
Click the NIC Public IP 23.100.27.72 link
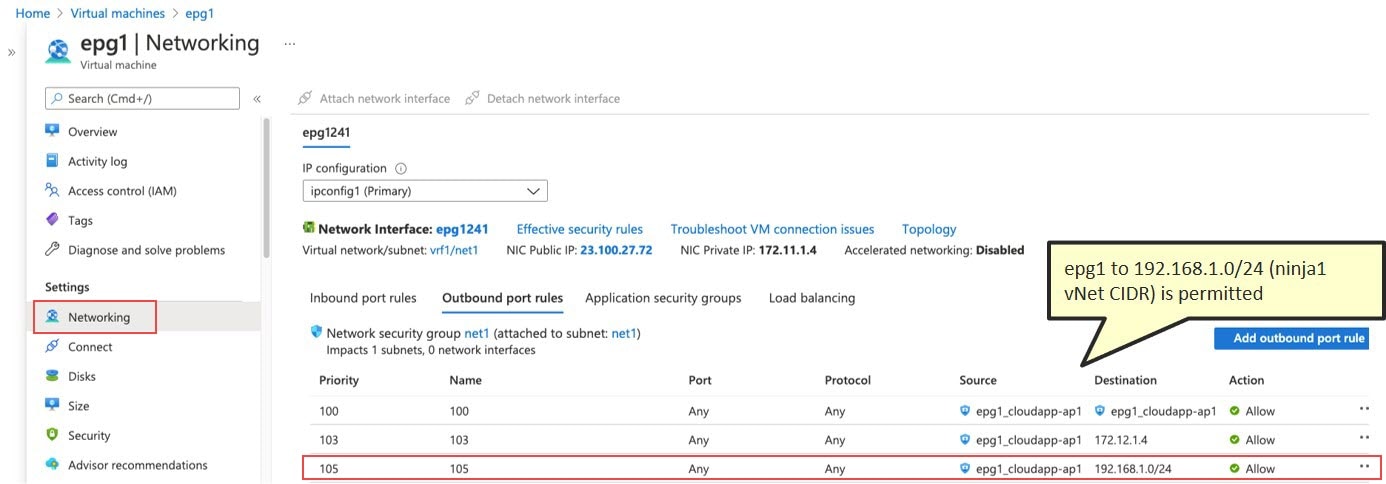point(616,250)
